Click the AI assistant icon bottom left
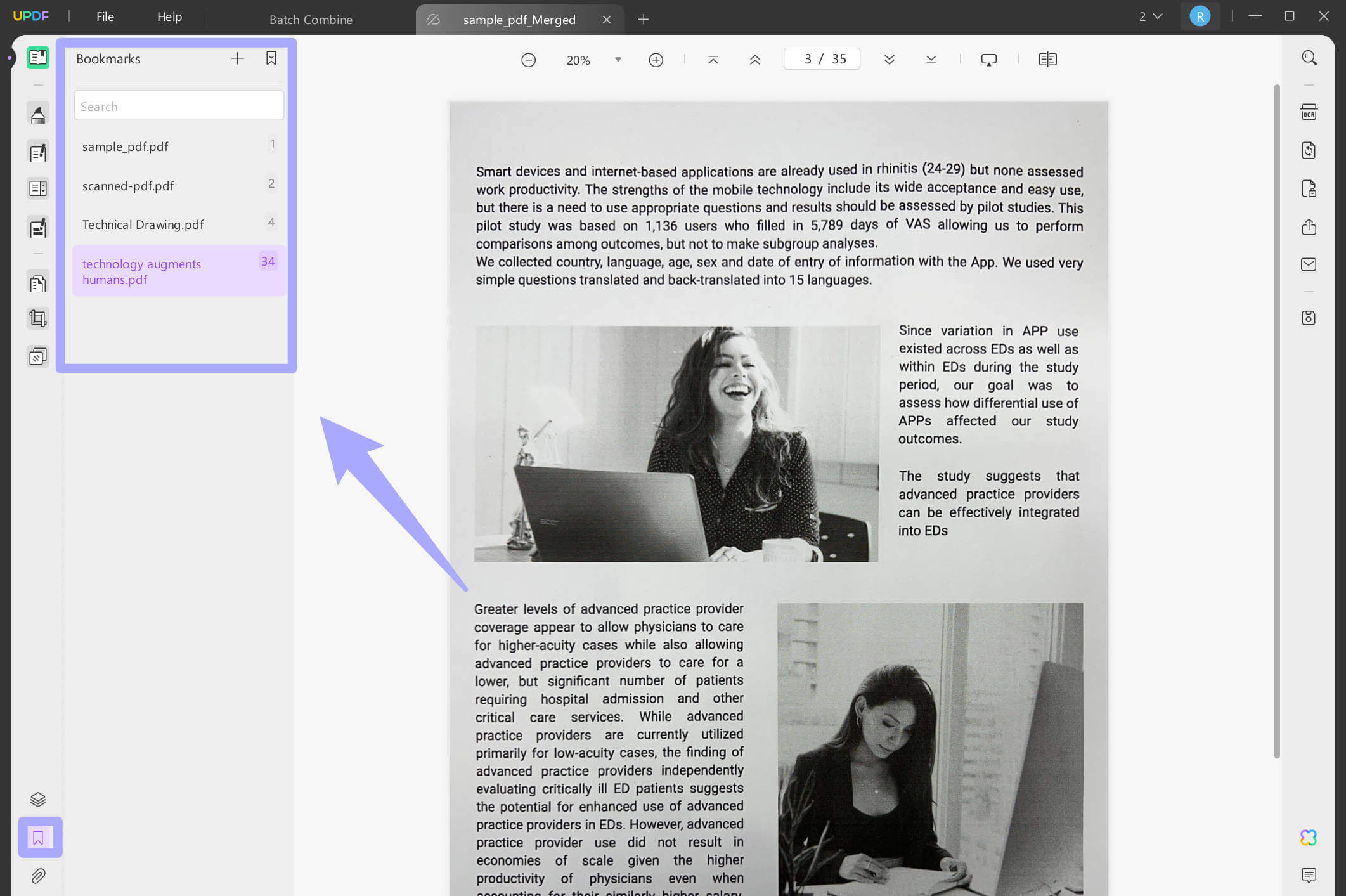Image resolution: width=1346 pixels, height=896 pixels. click(x=1308, y=837)
